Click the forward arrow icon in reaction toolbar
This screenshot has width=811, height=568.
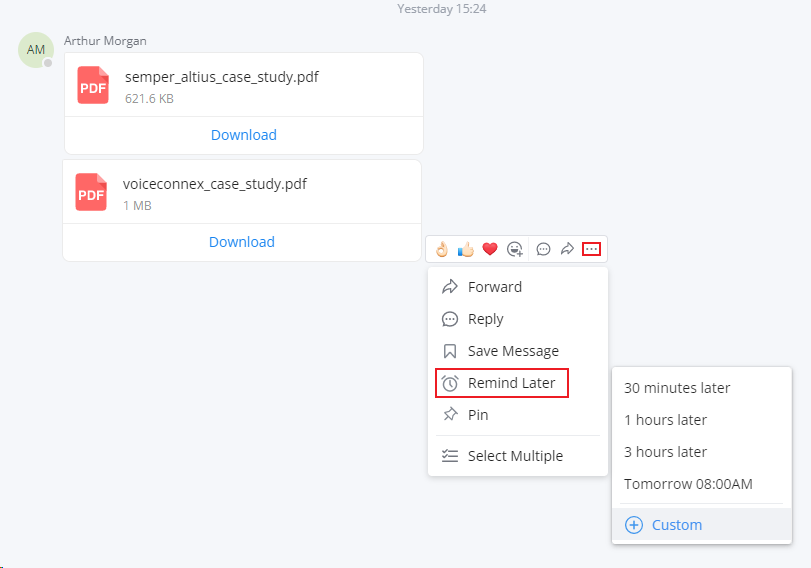pos(567,249)
